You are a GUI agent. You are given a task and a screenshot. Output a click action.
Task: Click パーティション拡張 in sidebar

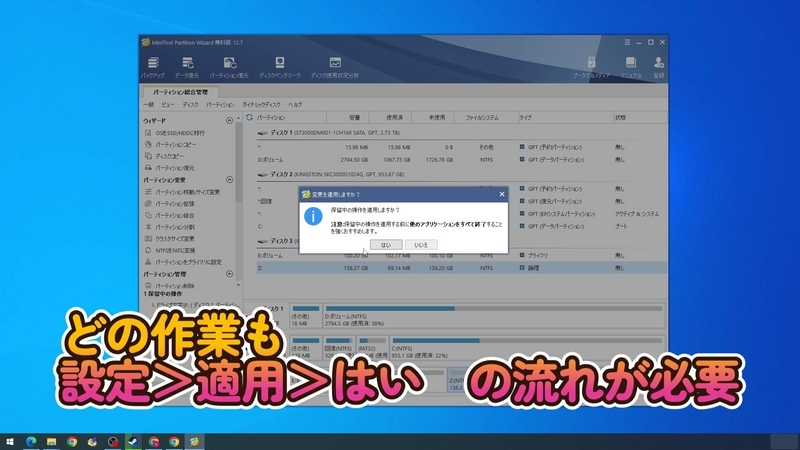[x=169, y=204]
